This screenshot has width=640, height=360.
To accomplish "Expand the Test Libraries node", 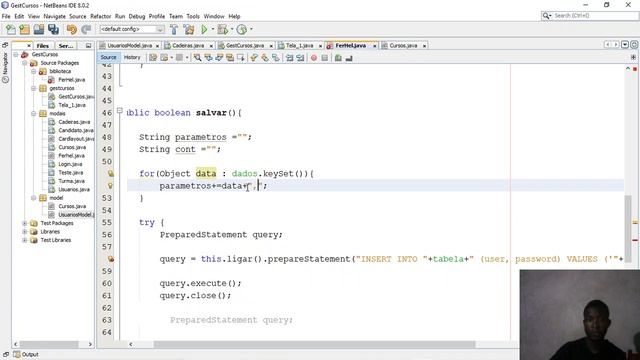I will click(24, 240).
